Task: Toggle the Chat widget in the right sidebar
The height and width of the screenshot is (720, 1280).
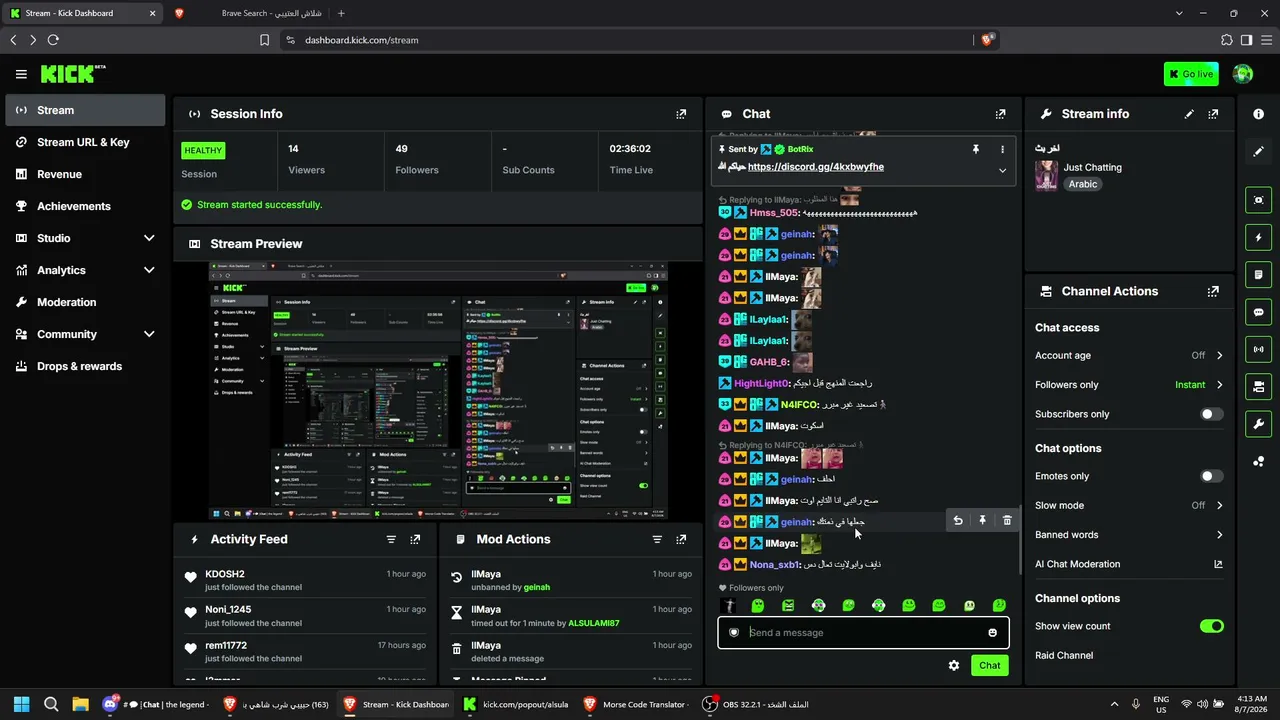Action: (x=1259, y=312)
